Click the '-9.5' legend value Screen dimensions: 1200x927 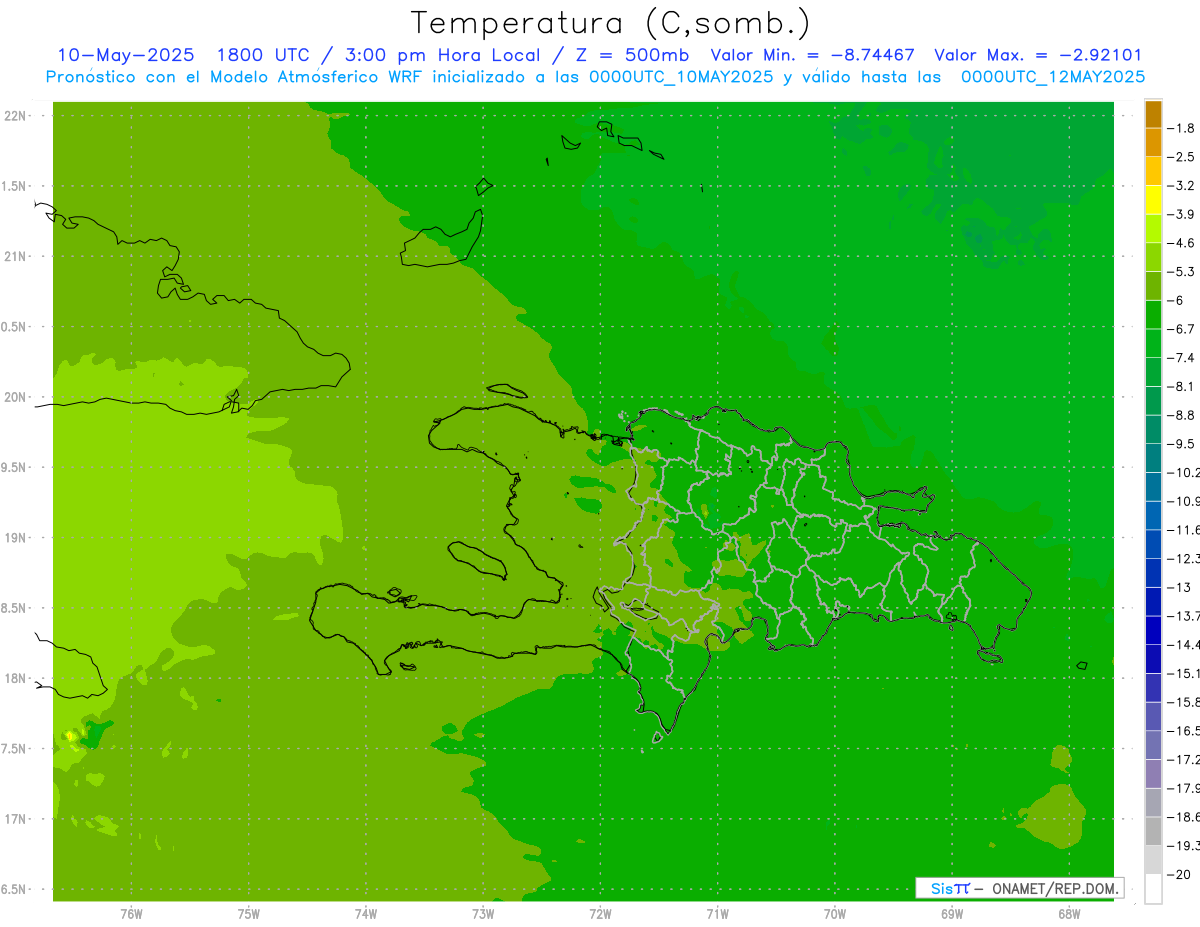pyautogui.click(x=1181, y=444)
